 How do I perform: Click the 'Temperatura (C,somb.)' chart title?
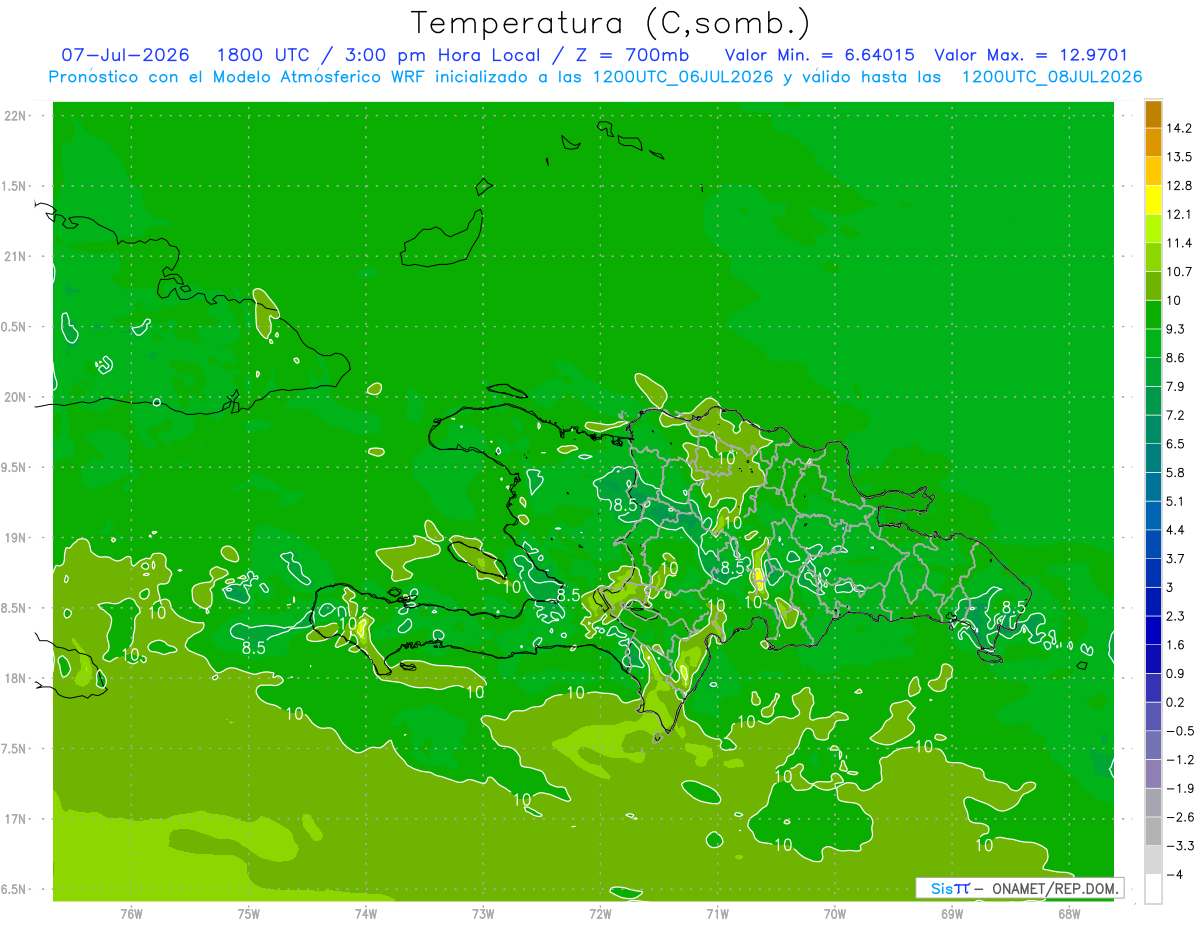coord(611,23)
